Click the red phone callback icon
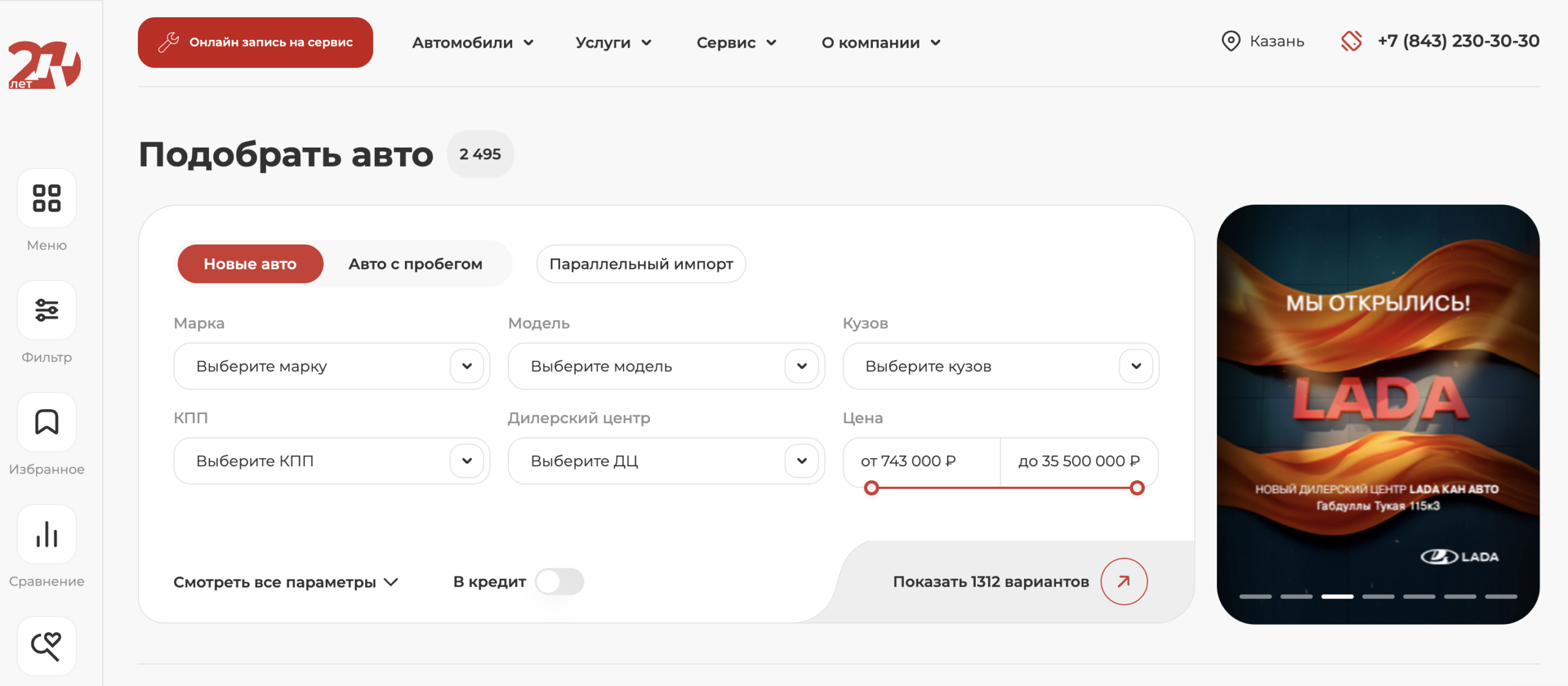Screen dimensions: 1568x686 pyautogui.click(x=1351, y=41)
